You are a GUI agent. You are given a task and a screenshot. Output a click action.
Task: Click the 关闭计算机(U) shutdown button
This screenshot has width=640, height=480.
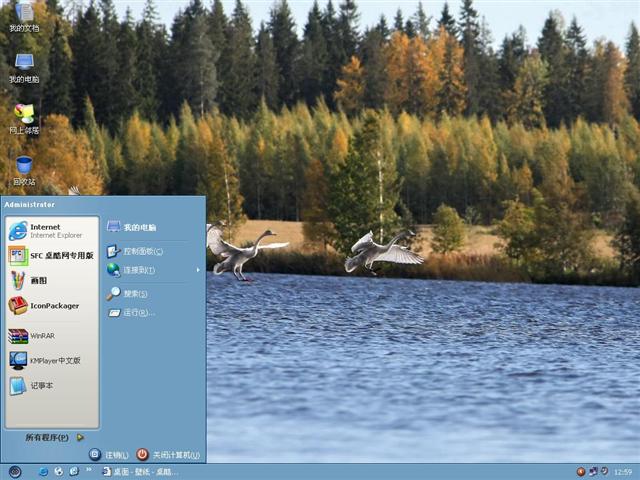click(x=169, y=455)
